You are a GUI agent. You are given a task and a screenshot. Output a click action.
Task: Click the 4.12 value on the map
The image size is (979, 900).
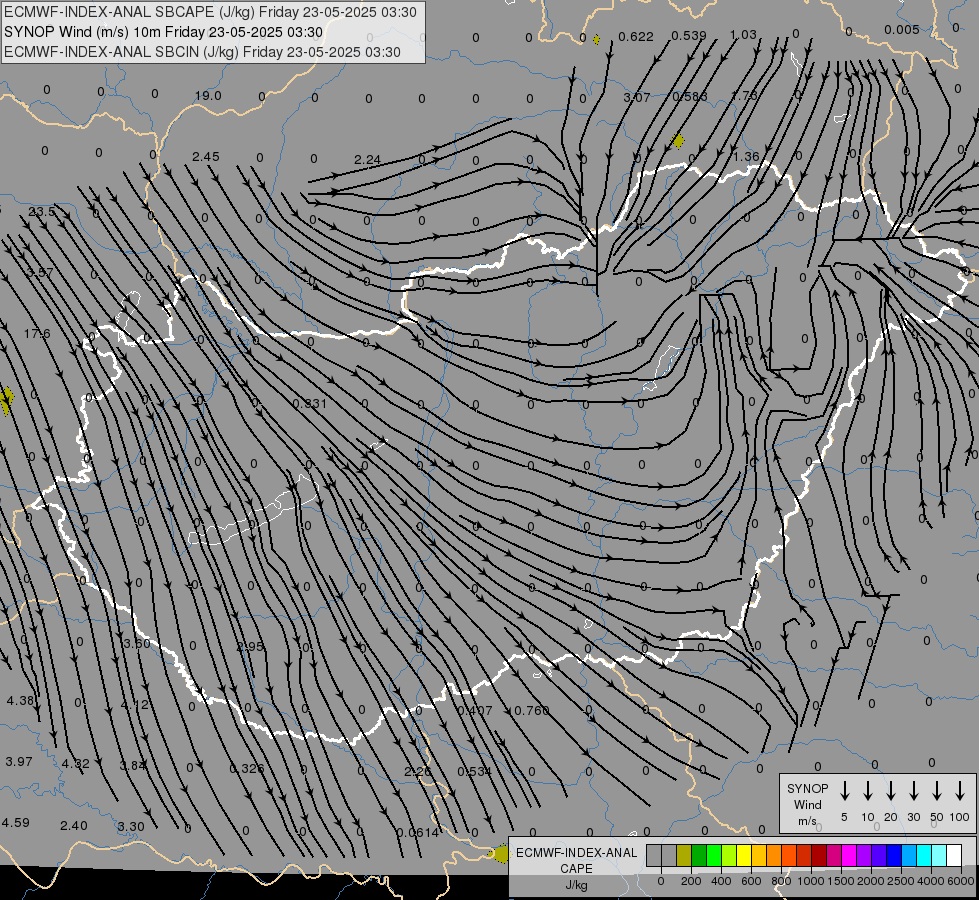[134, 705]
